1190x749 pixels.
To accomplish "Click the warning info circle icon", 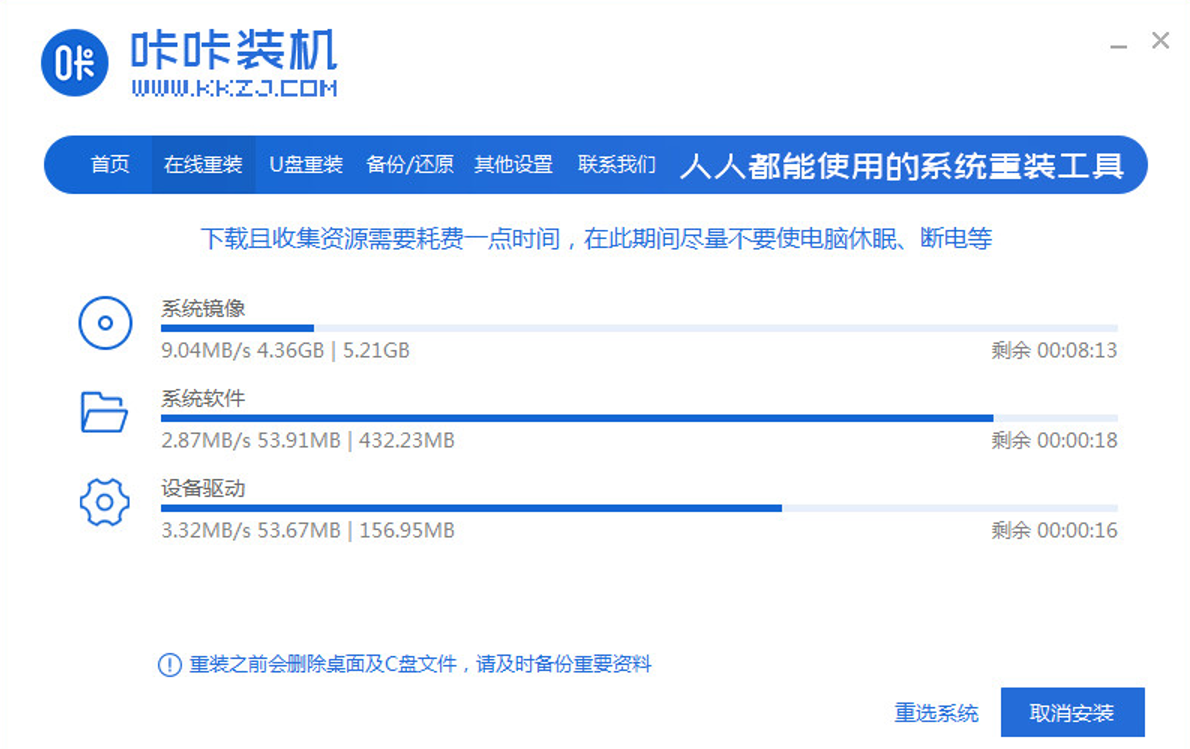I will pos(170,664).
